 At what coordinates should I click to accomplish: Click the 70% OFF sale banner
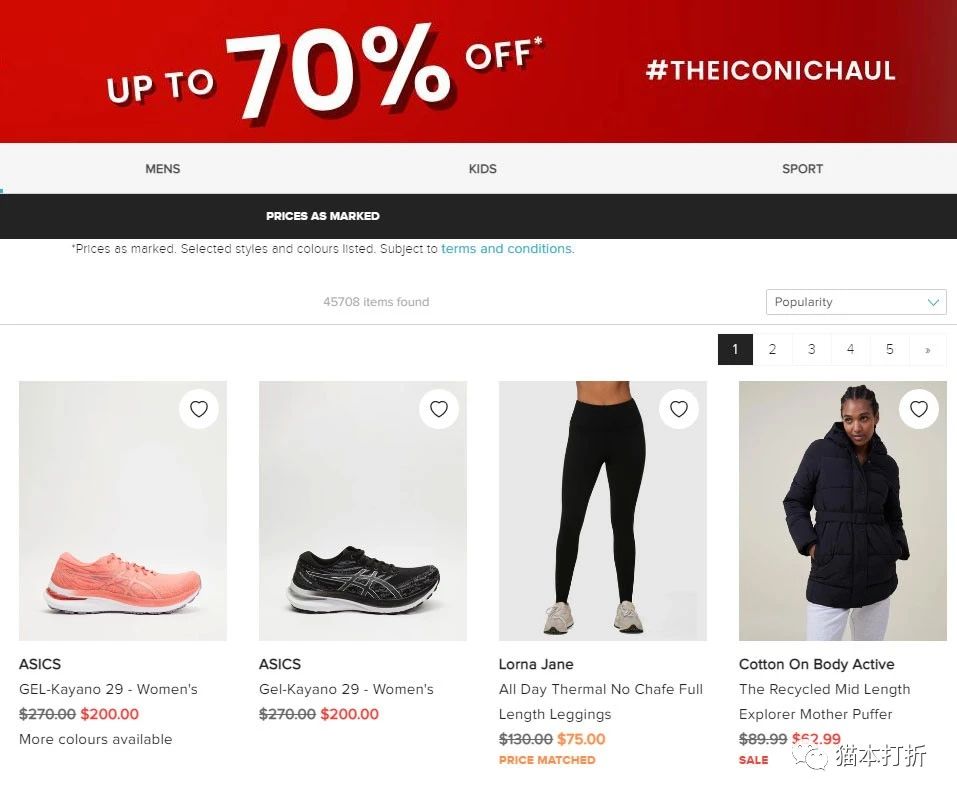pos(478,71)
